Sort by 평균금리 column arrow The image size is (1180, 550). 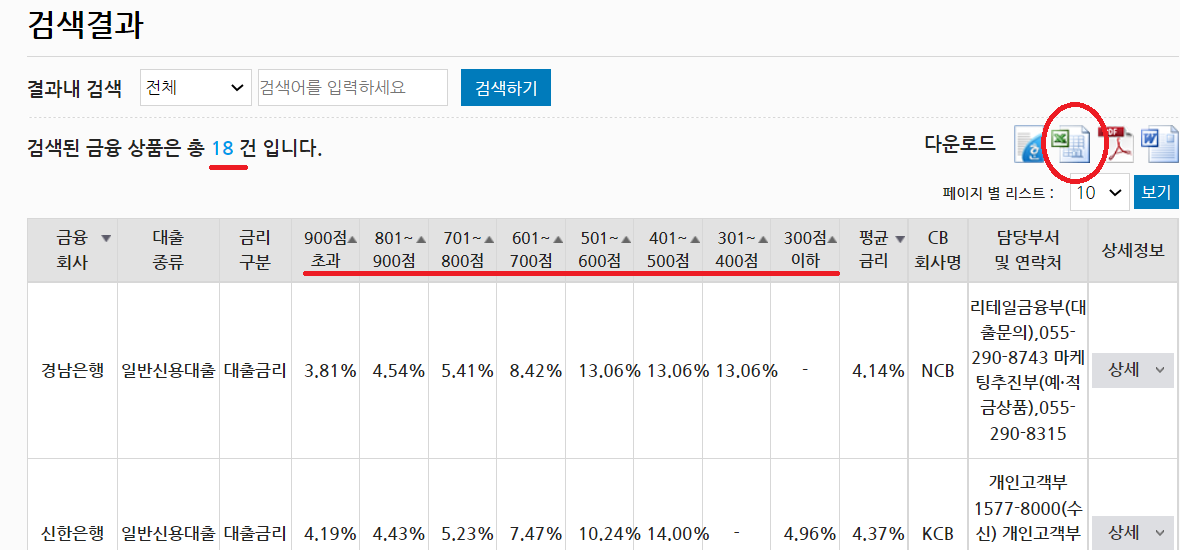click(899, 239)
